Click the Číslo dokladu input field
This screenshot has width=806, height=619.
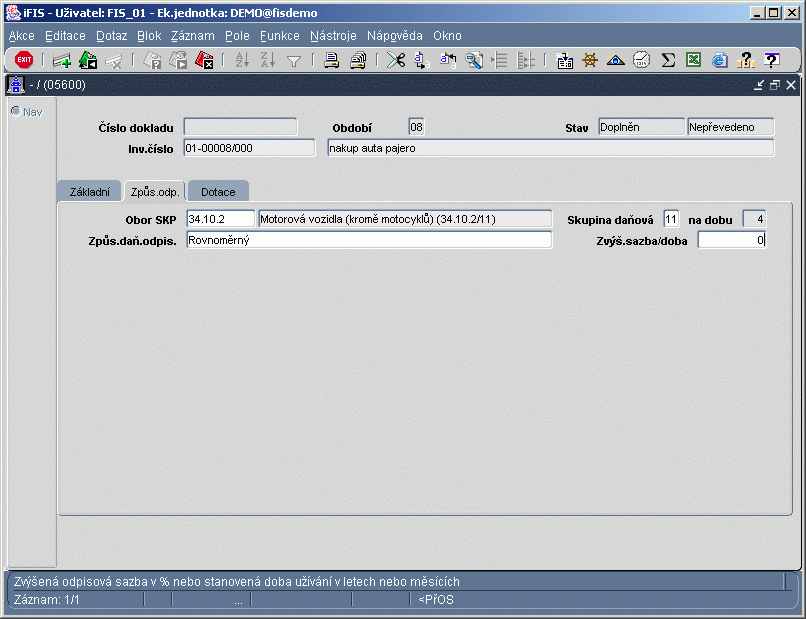click(241, 127)
